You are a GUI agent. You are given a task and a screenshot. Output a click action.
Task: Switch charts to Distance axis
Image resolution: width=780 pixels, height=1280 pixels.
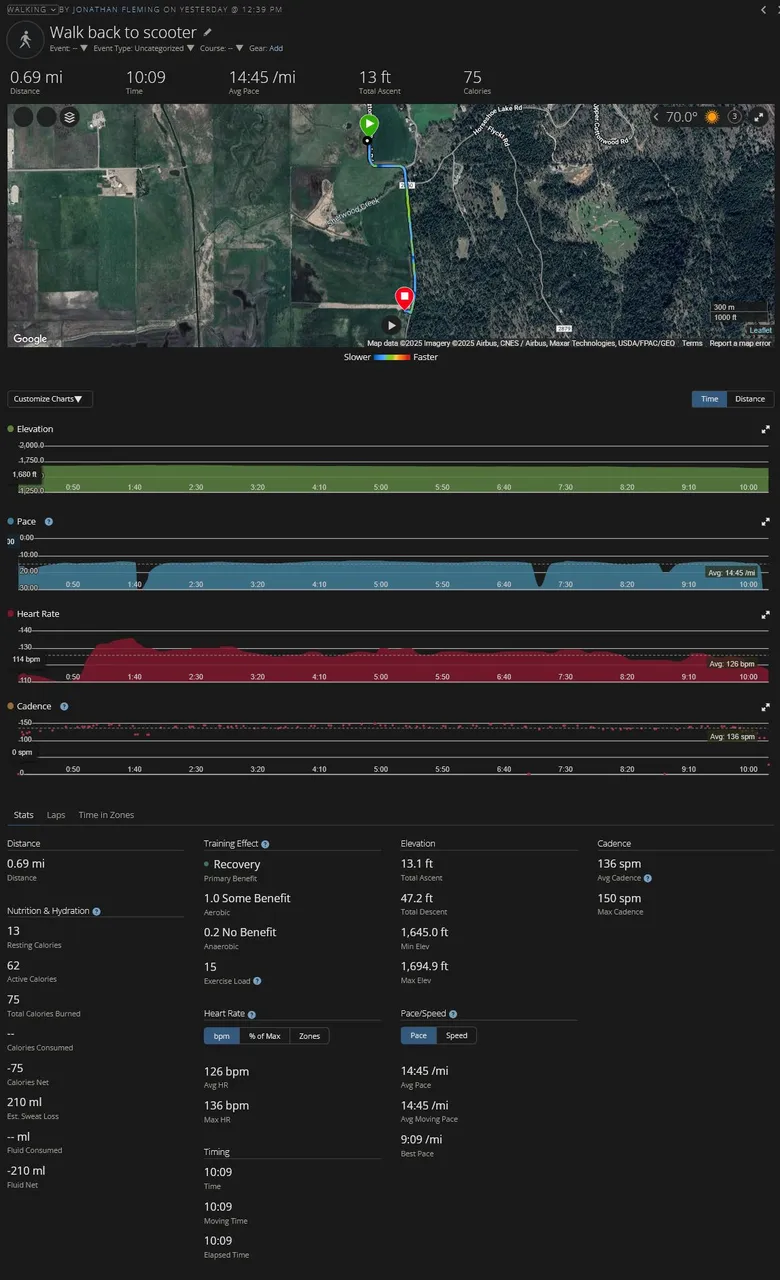750,399
